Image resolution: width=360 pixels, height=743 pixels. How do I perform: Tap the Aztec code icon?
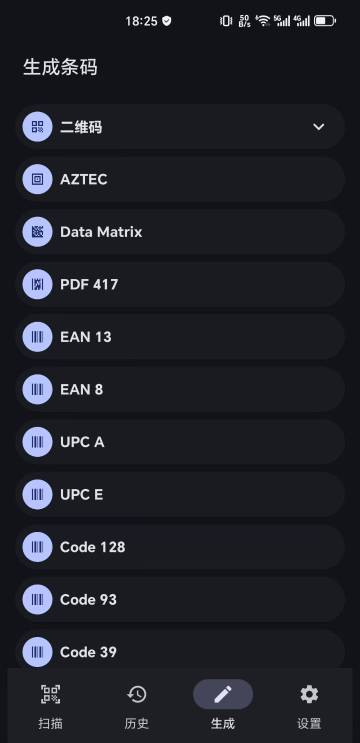click(37, 179)
